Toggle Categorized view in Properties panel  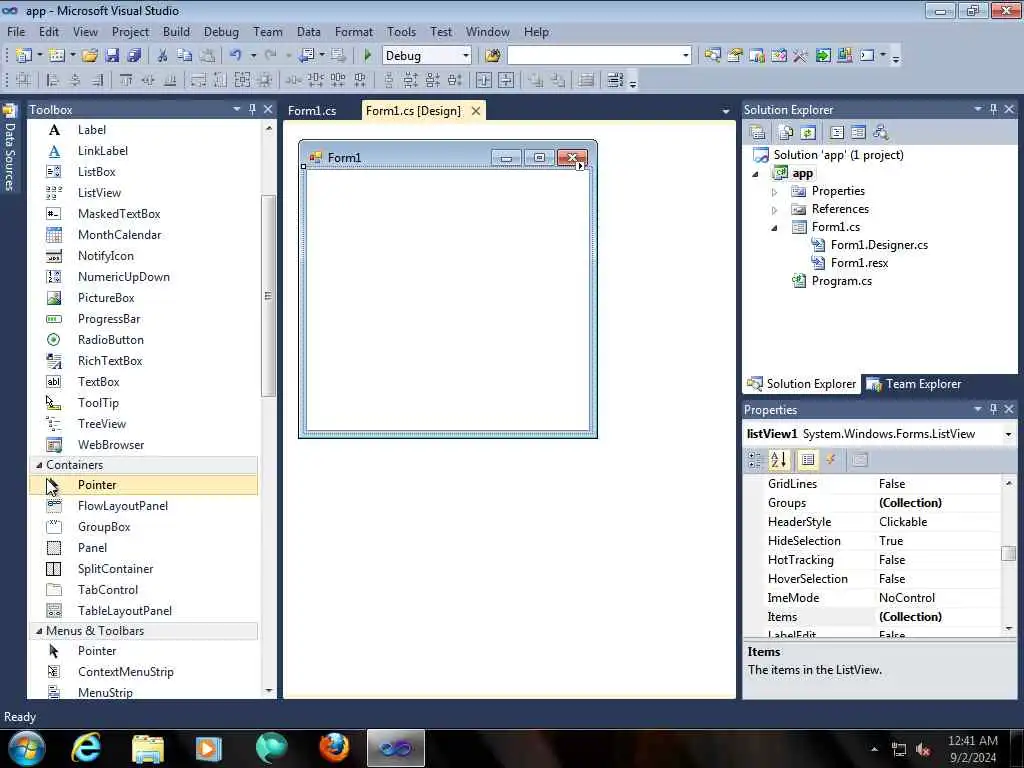point(755,460)
